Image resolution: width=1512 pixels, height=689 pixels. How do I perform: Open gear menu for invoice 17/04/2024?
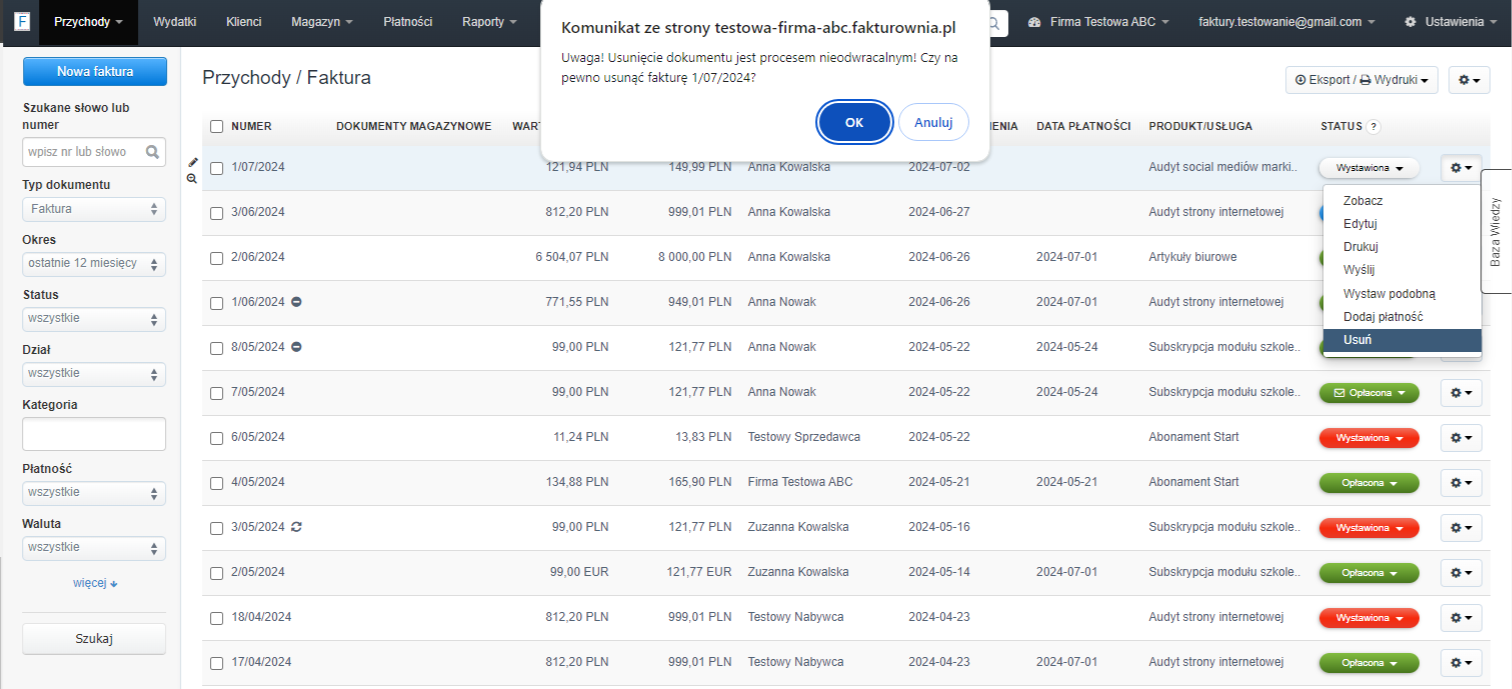1461,663
